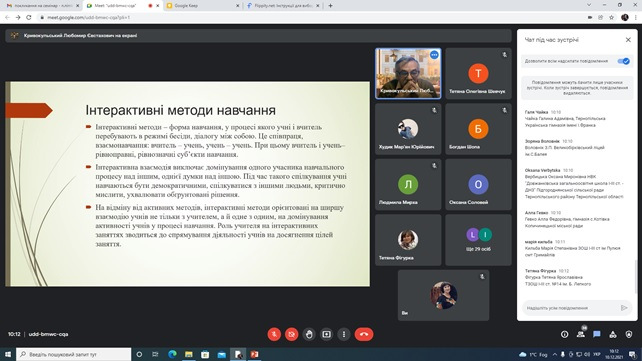Click the chat icon in bottom bar
This screenshot has height=361, width=642.
coord(597,334)
